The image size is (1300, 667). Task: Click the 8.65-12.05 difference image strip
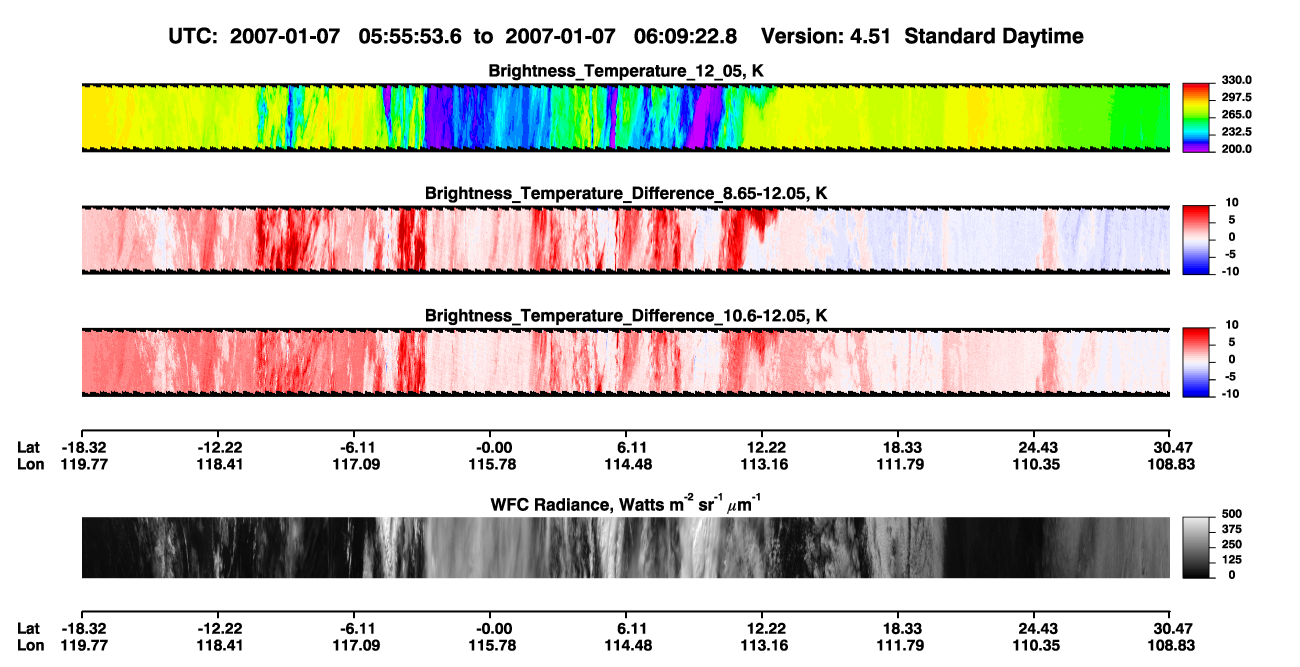(x=625, y=240)
